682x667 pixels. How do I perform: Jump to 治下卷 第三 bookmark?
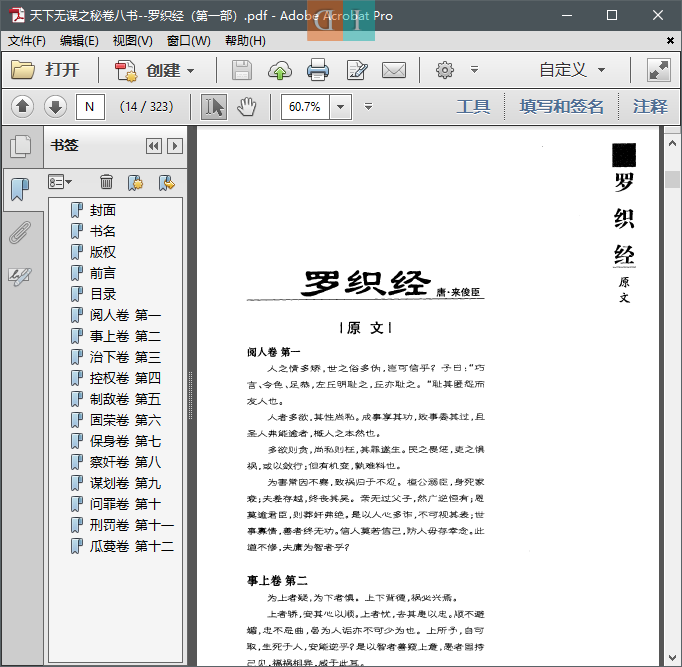pos(125,357)
